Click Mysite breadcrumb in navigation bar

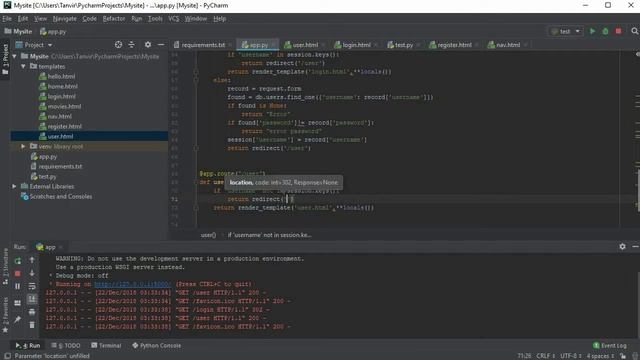[x=18, y=31]
